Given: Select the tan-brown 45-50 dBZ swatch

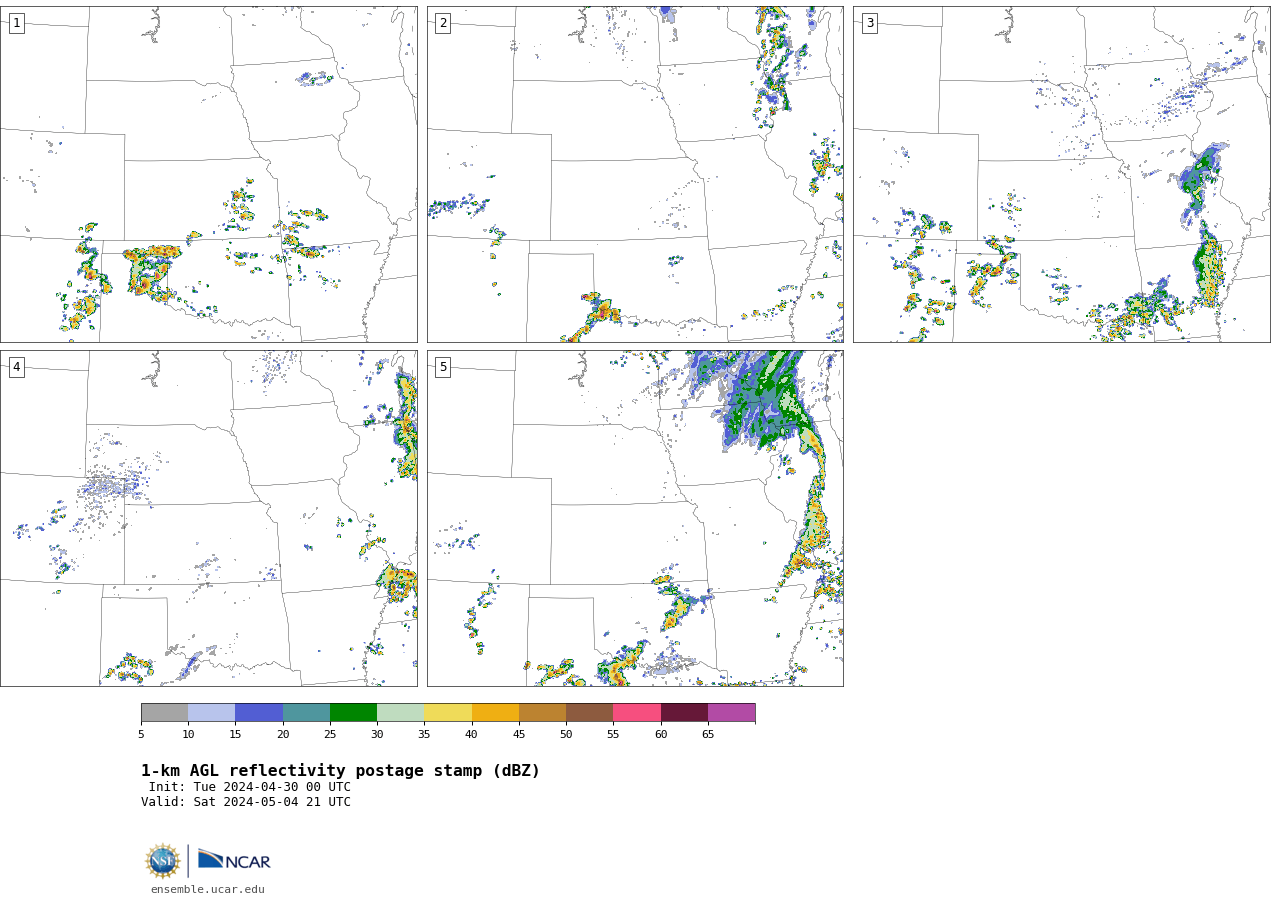Looking at the screenshot, I should coord(542,712).
